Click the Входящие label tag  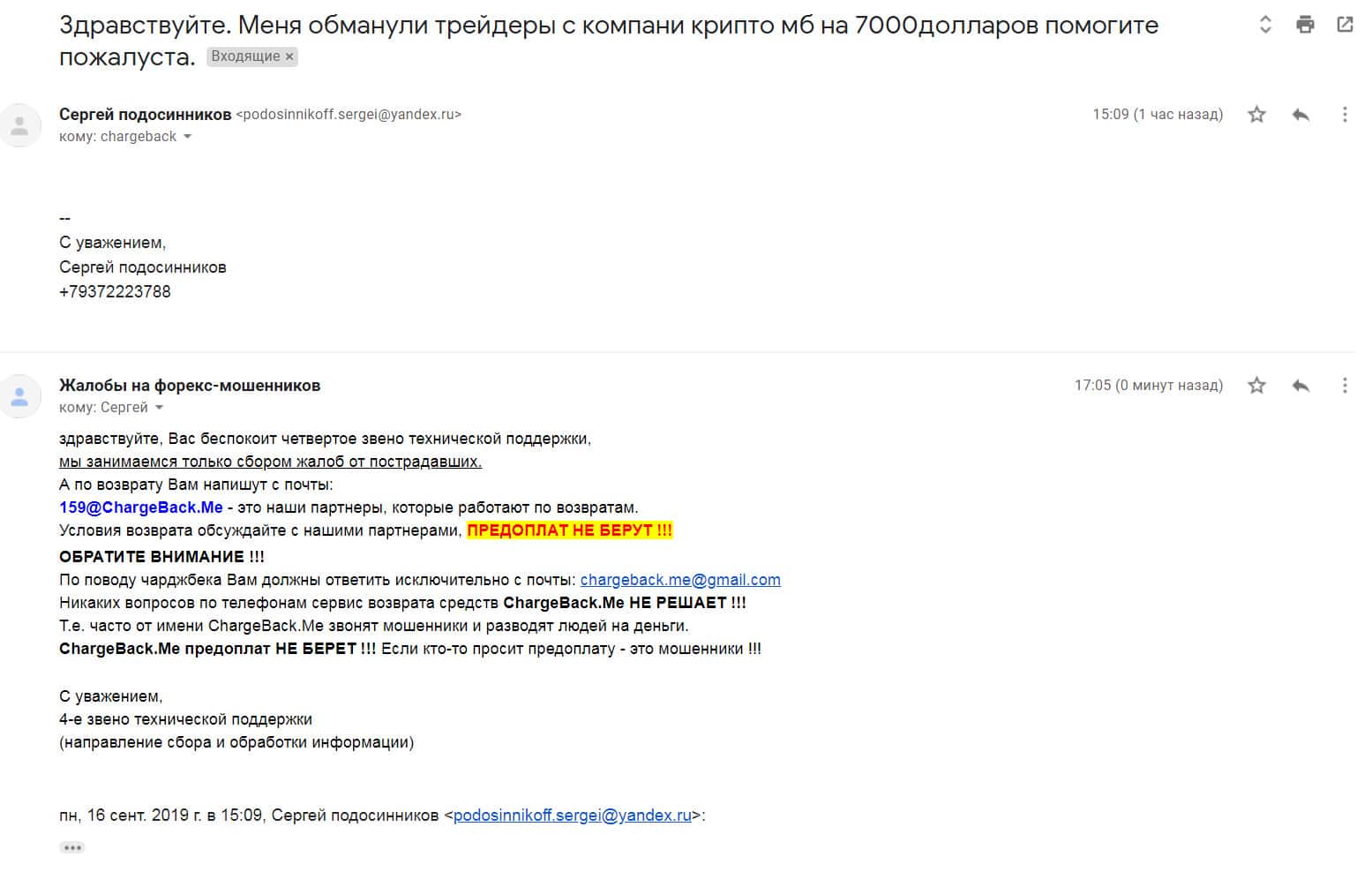[x=245, y=56]
